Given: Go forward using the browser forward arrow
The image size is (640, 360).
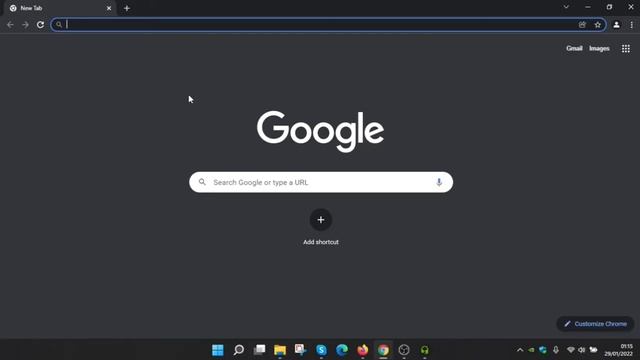Looking at the screenshot, I should pos(25,25).
